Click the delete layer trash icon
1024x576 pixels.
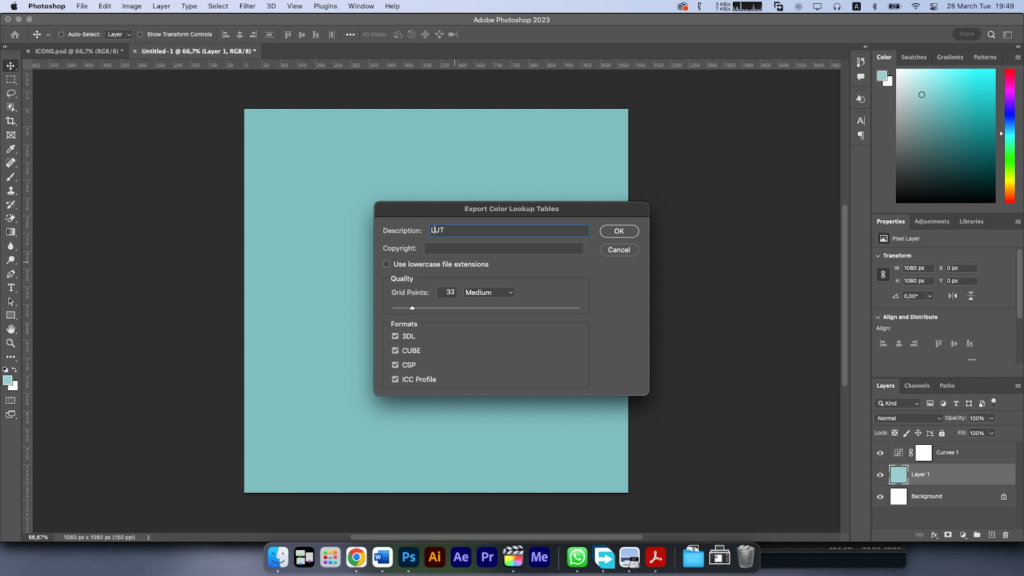(x=1006, y=535)
